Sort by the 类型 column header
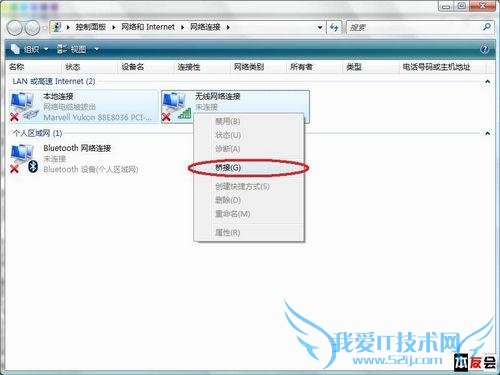 click(371, 67)
